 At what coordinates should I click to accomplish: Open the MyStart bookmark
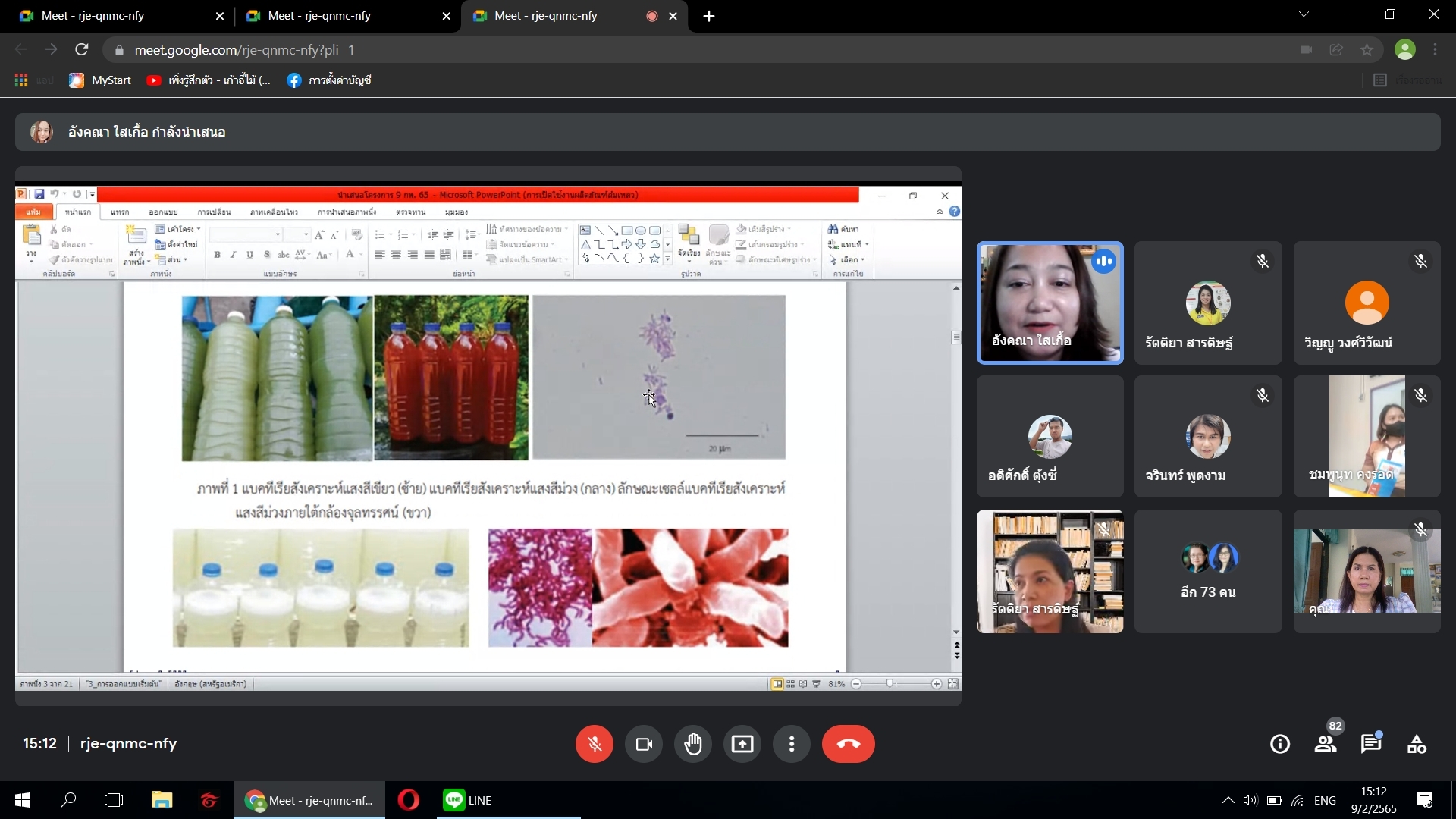pos(100,80)
